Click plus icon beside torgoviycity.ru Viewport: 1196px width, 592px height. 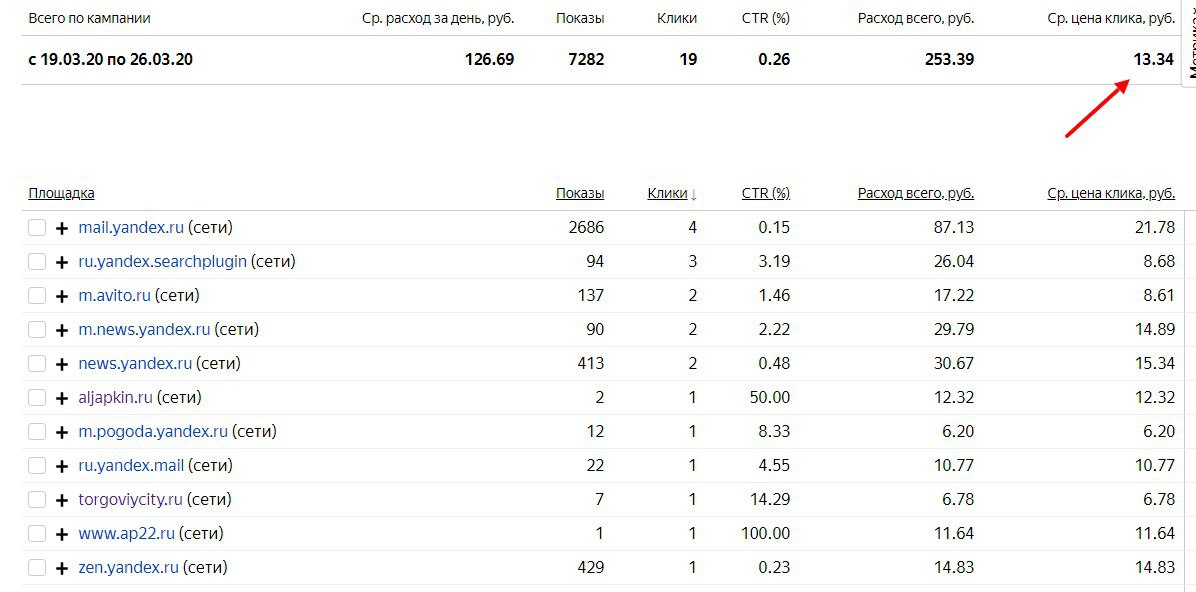(x=62, y=500)
